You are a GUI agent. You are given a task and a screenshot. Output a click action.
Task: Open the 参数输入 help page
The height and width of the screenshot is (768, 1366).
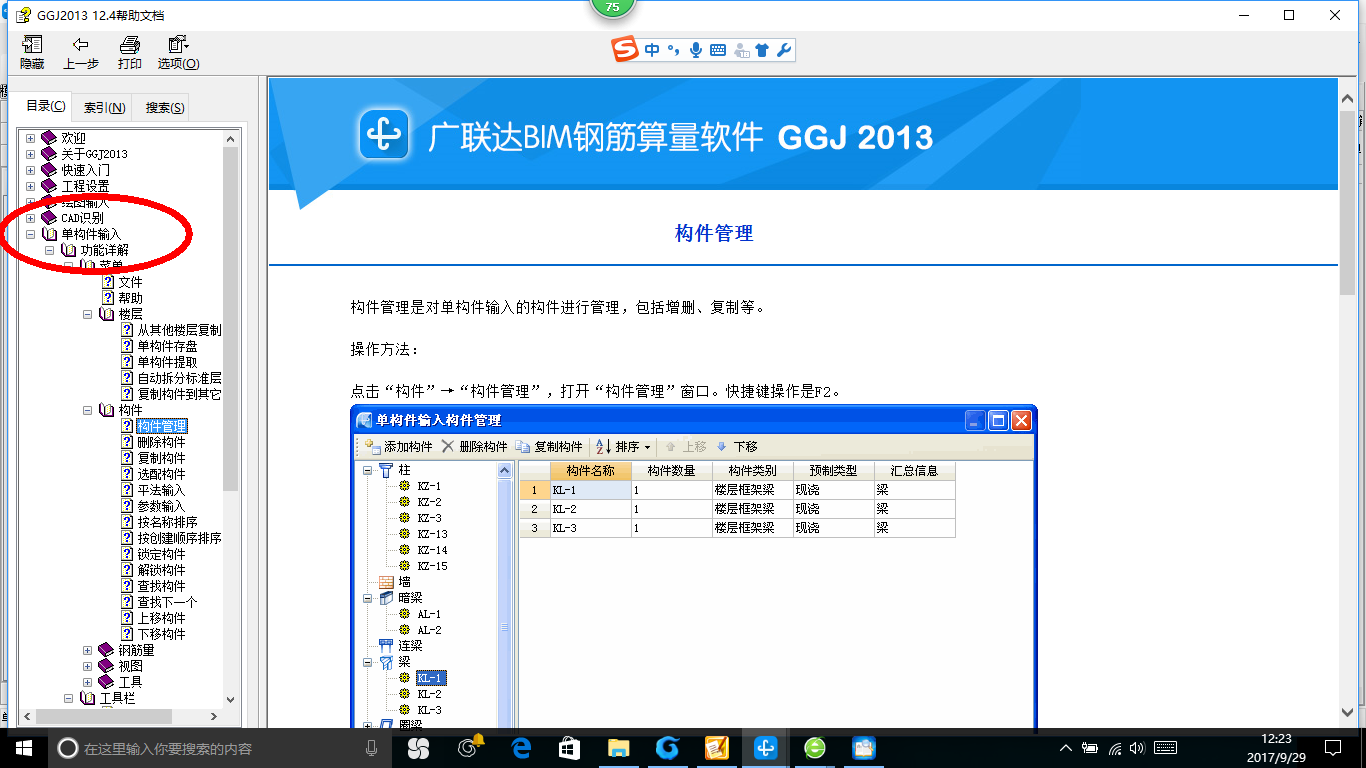(161, 506)
